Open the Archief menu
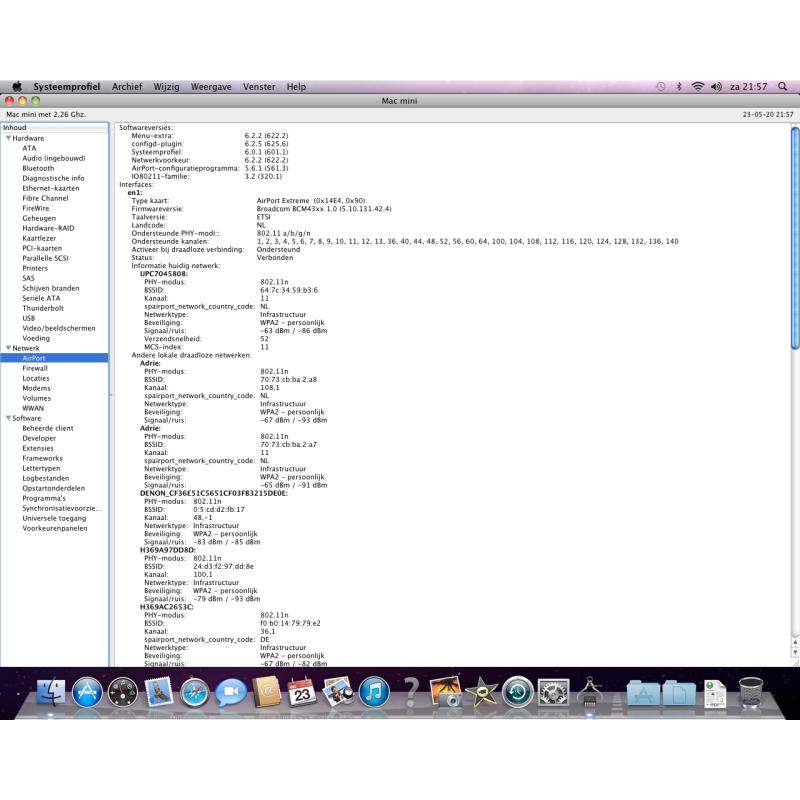Image resolution: width=800 pixels, height=800 pixels. click(x=127, y=87)
